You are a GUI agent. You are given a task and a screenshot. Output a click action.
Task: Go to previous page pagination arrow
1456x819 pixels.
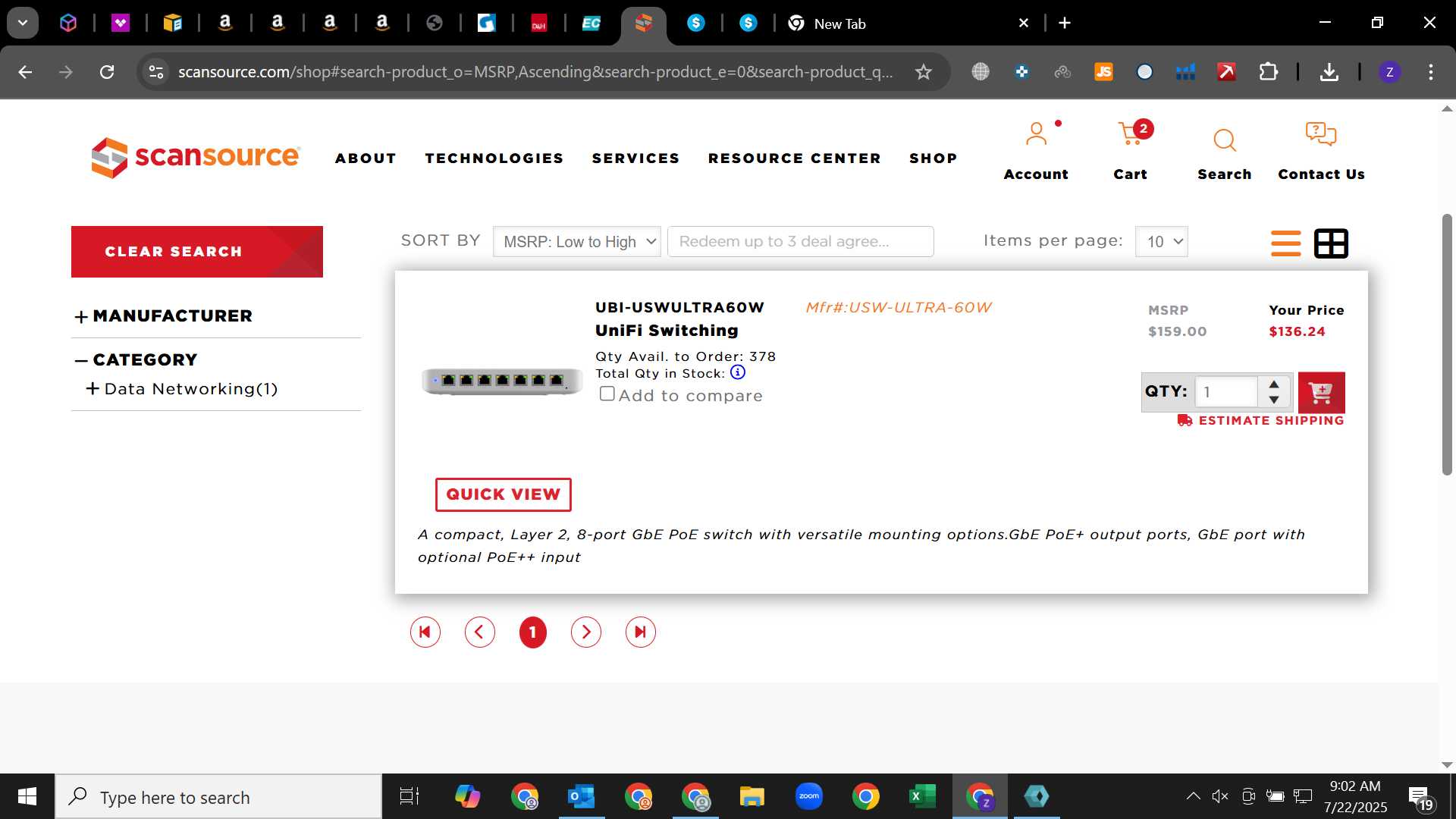pyautogui.click(x=479, y=632)
